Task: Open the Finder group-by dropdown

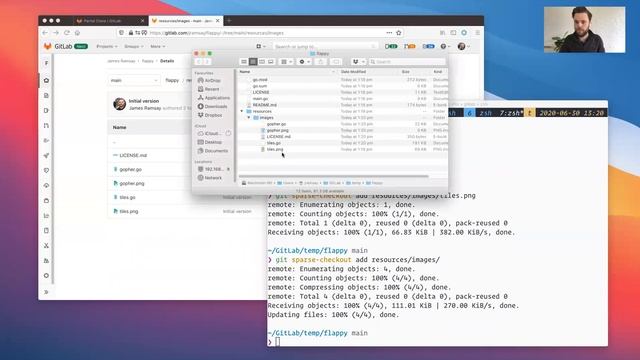Action: (x=287, y=62)
